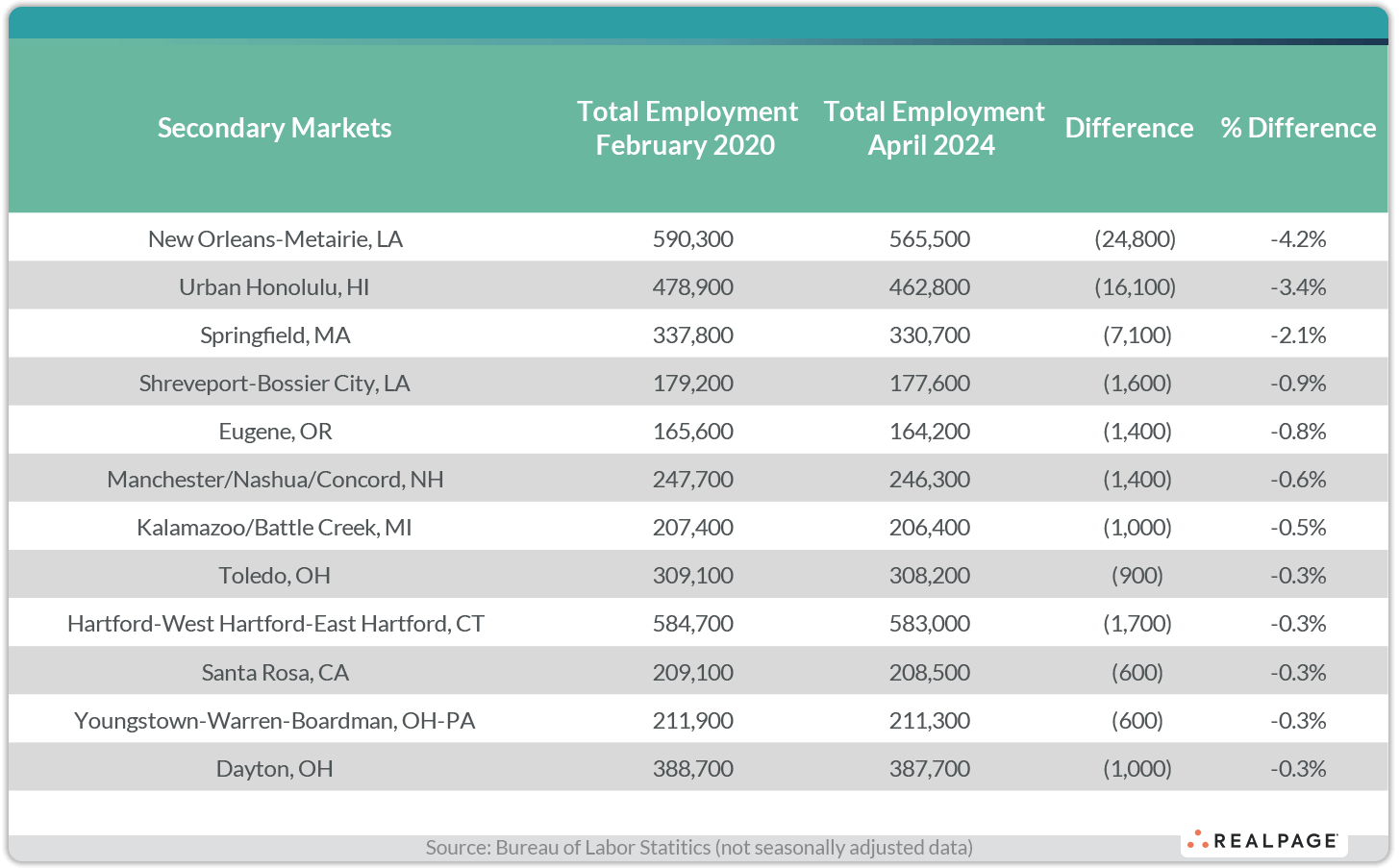Image resolution: width=1399 pixels, height=868 pixels.
Task: Select Total Employment February 2020 header
Action: 687,128
